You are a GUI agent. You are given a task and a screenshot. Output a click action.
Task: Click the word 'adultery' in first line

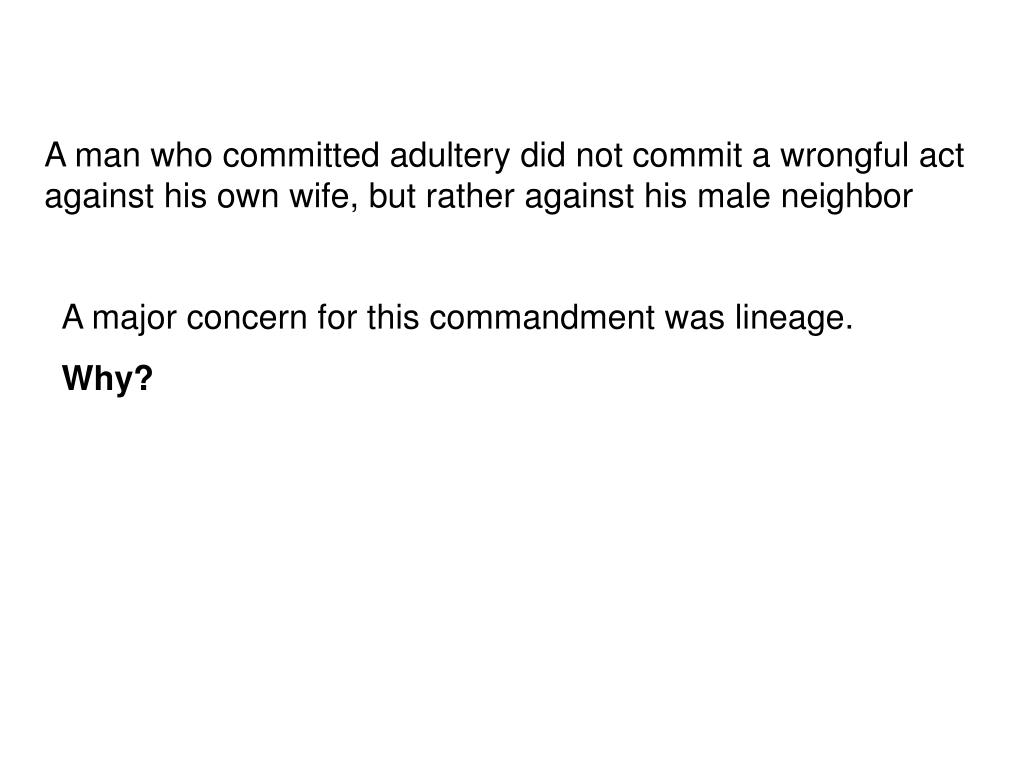pyautogui.click(x=449, y=155)
